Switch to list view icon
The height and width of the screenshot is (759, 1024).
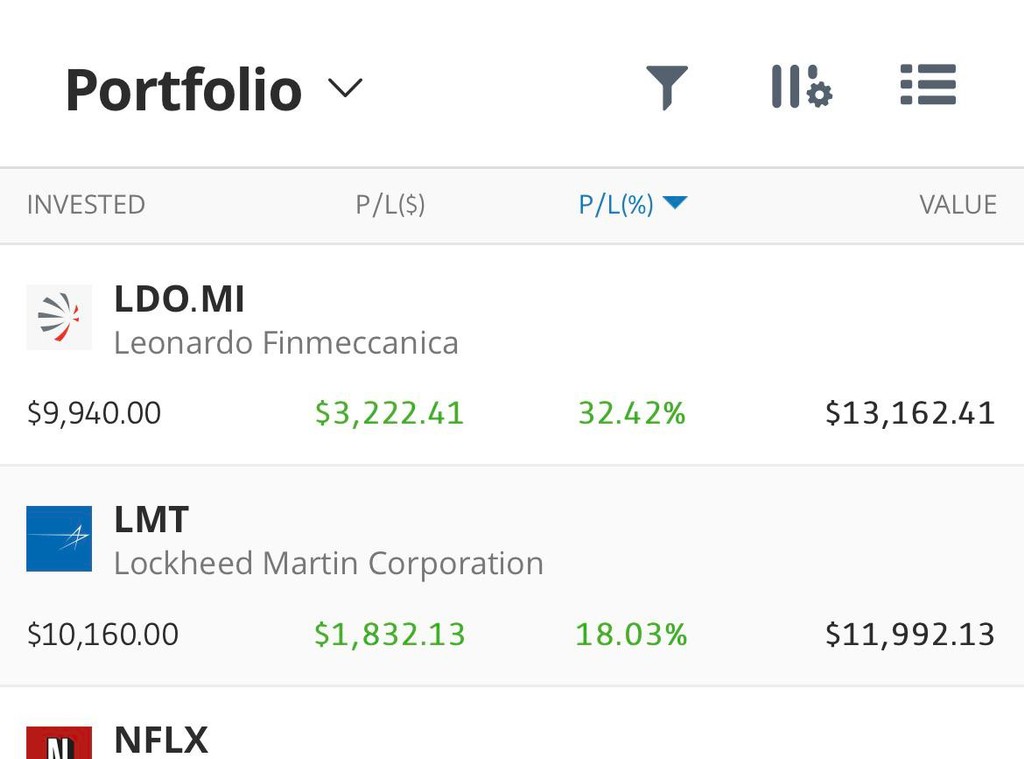pos(928,86)
